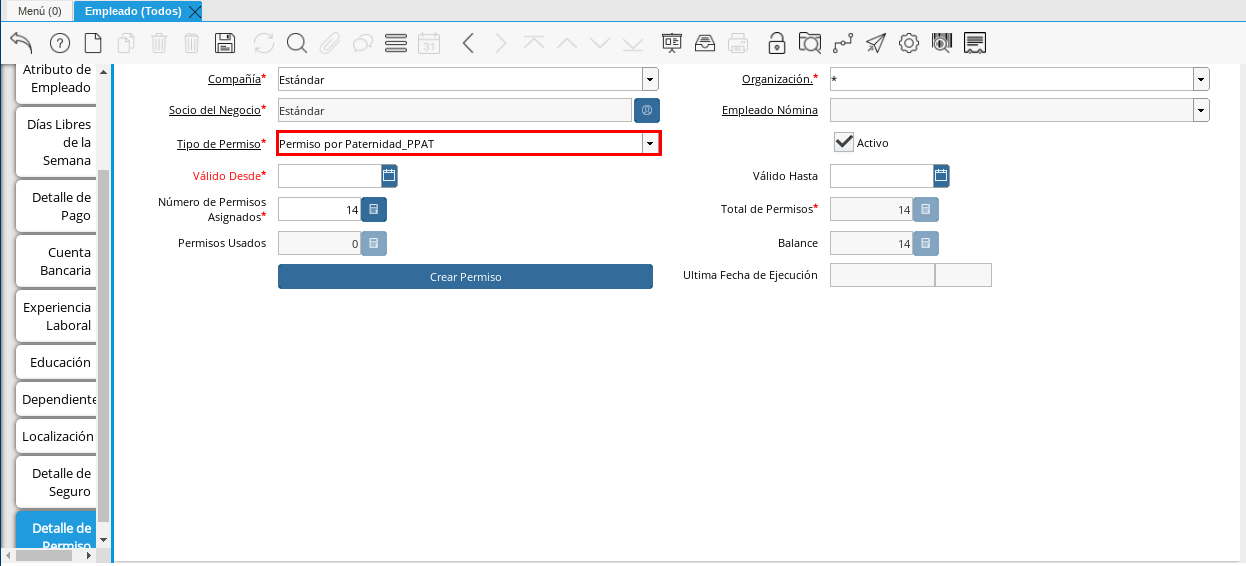This screenshot has width=1246, height=566.
Task: Click the last toolbar receipt icon
Action: click(x=976, y=43)
